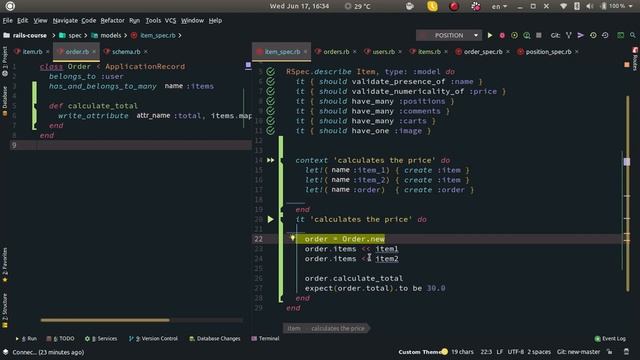Open the Database Changes tool window
This screenshot has height=360, width=640.
point(215,338)
